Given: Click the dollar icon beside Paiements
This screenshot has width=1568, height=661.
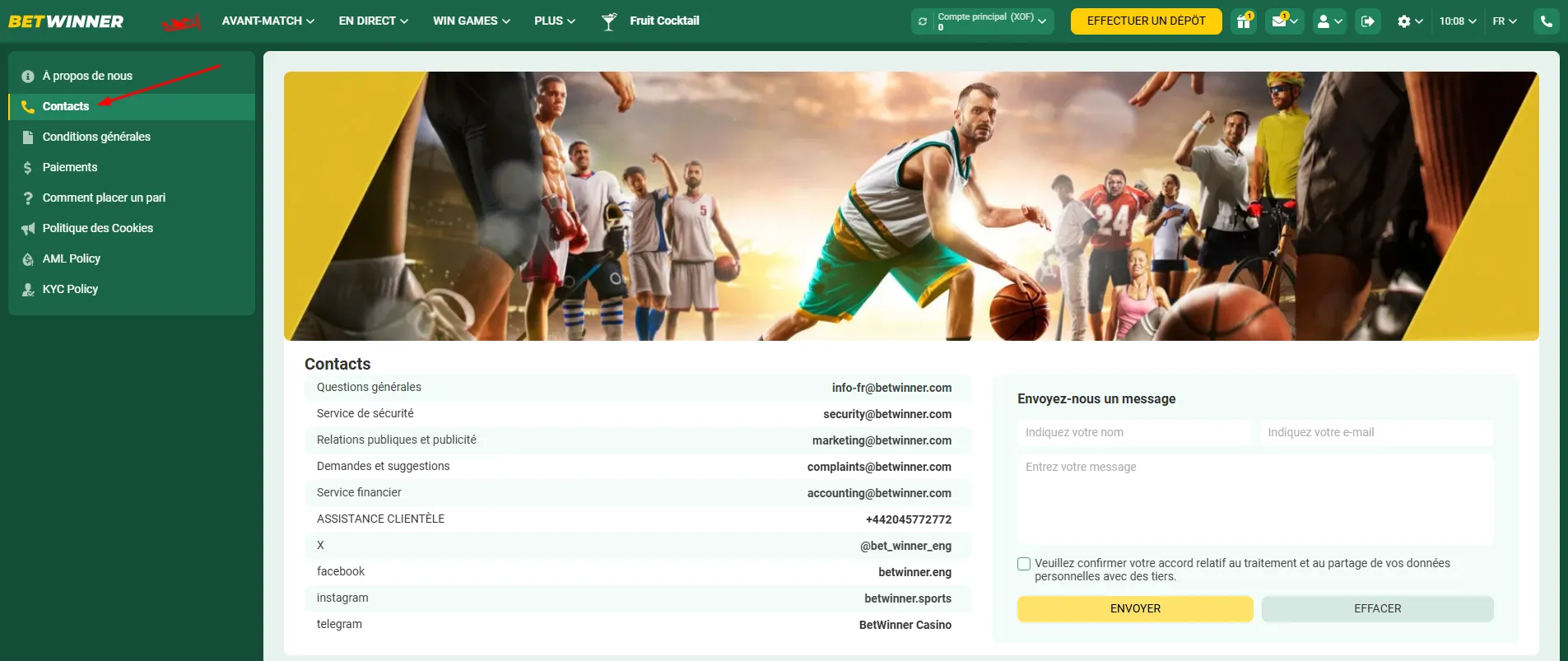Looking at the screenshot, I should pyautogui.click(x=28, y=168).
